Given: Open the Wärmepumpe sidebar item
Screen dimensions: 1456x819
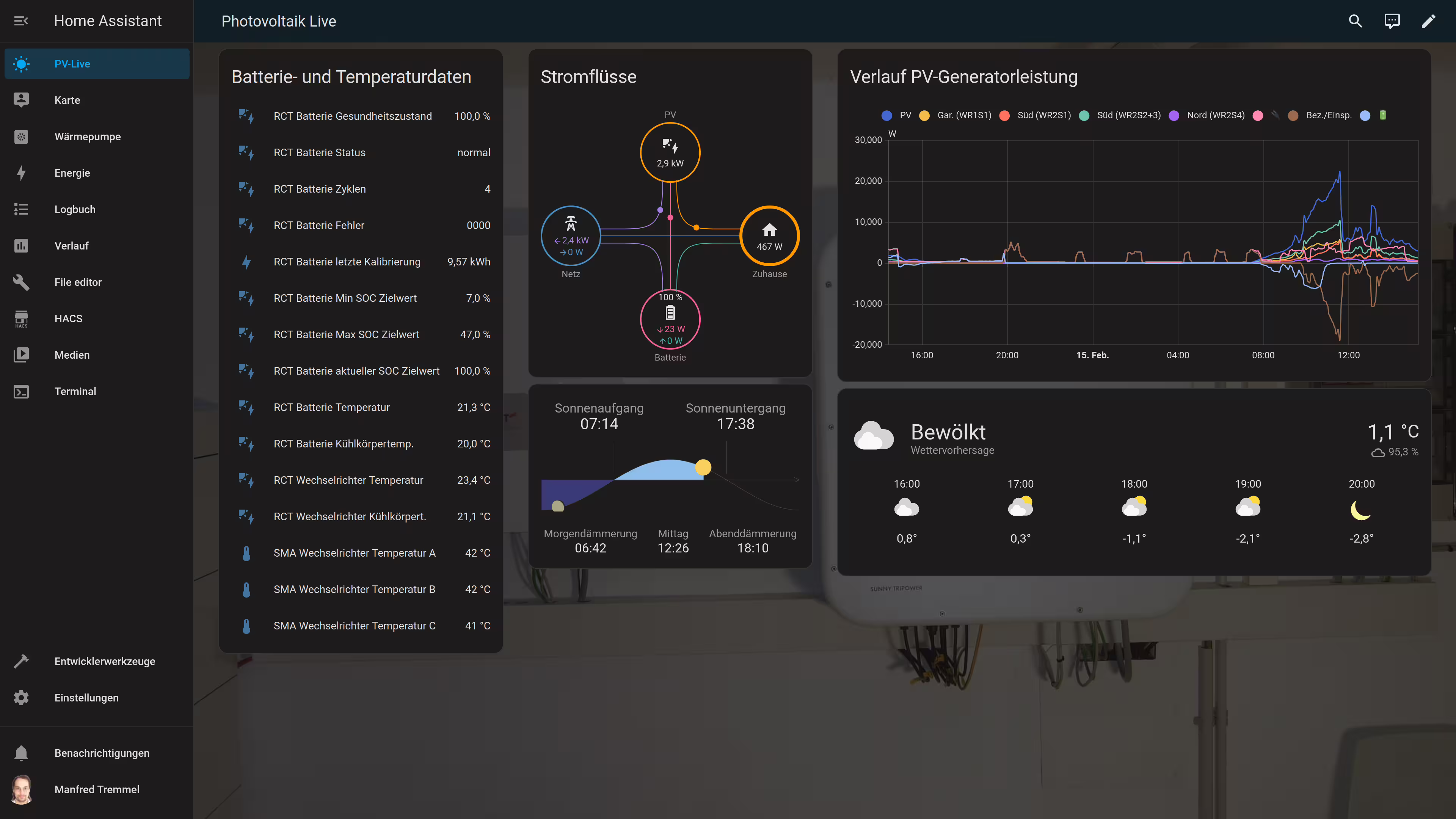Looking at the screenshot, I should click(88, 137).
